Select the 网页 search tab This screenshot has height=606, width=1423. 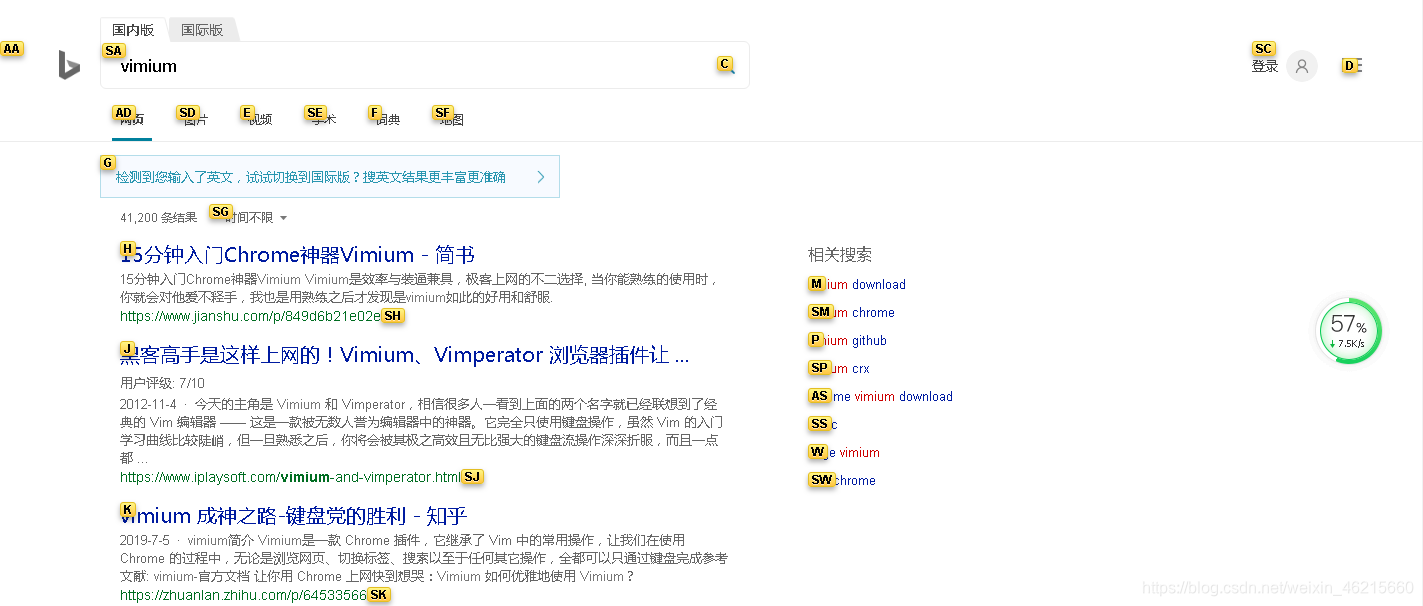(131, 119)
